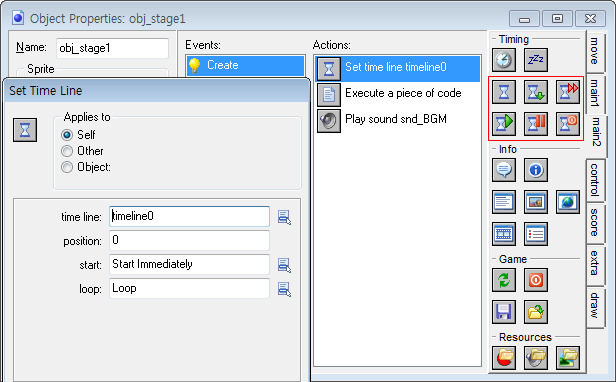The image size is (616, 382).
Task: Switch to the score actions tab
Action: [594, 222]
